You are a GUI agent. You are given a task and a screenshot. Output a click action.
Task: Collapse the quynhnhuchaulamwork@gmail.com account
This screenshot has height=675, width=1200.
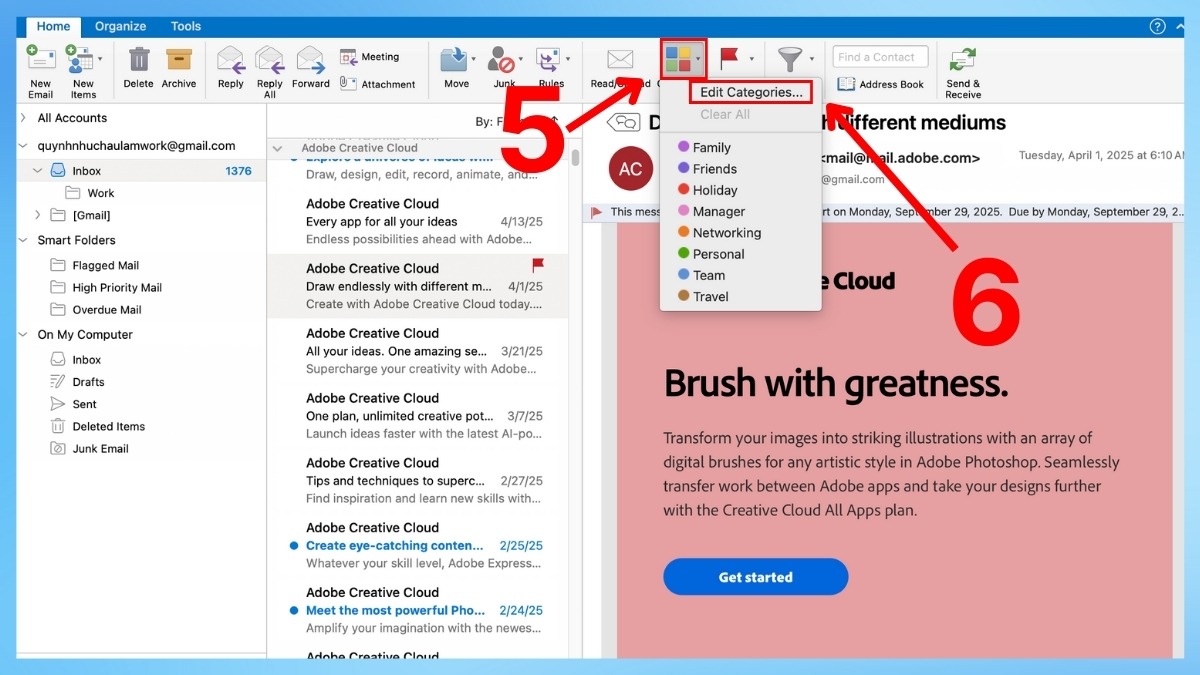(x=24, y=145)
